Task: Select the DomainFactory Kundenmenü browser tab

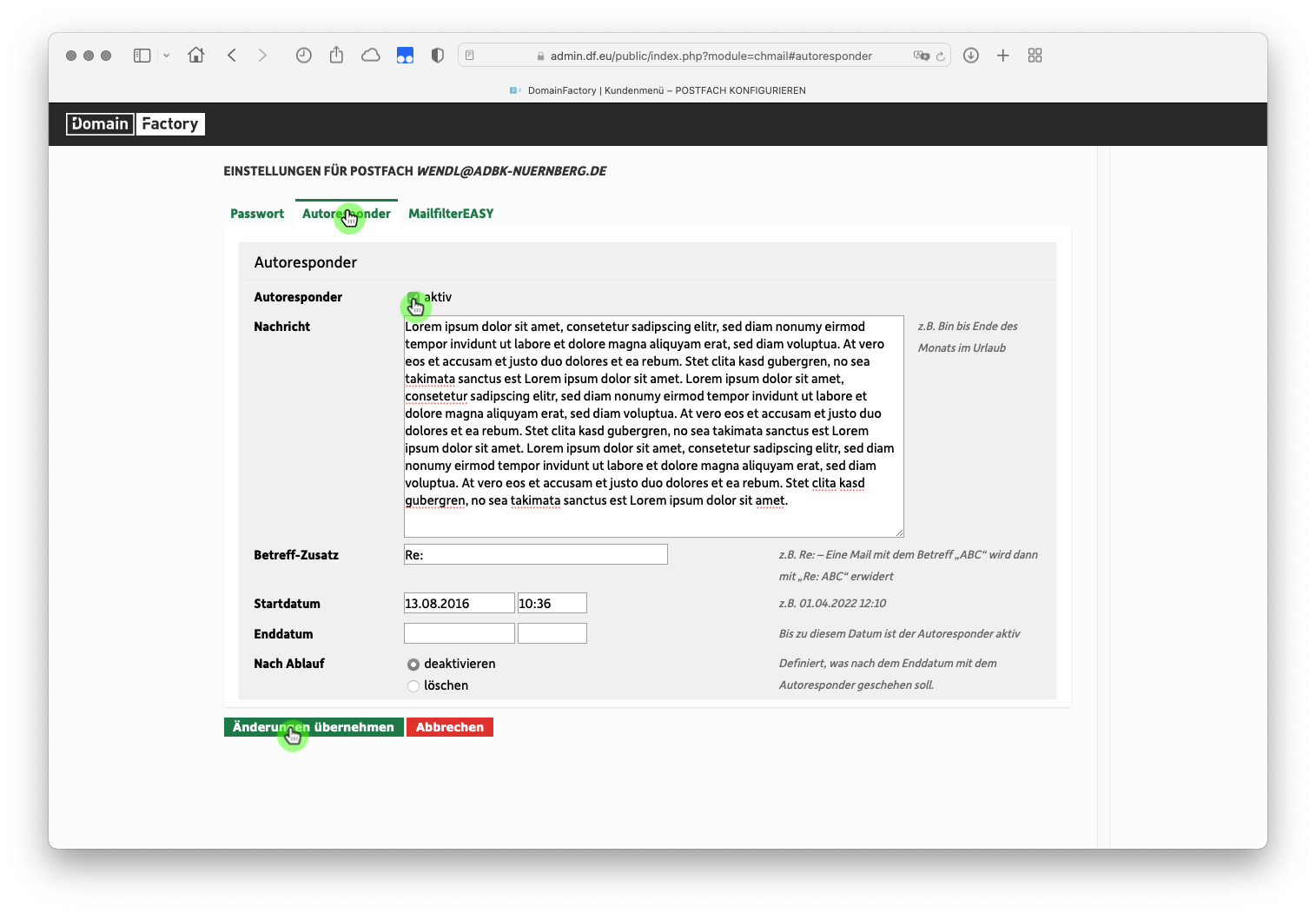Action: coord(658,90)
